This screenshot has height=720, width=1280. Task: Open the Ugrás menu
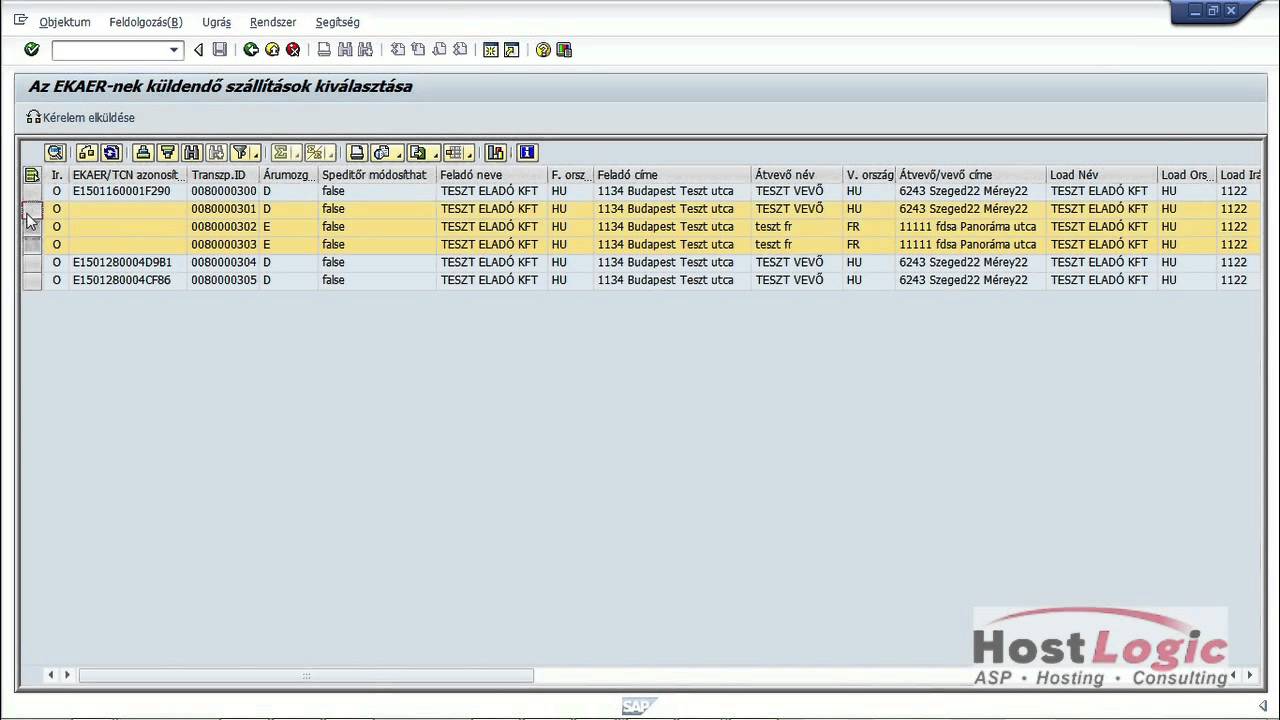[x=216, y=22]
